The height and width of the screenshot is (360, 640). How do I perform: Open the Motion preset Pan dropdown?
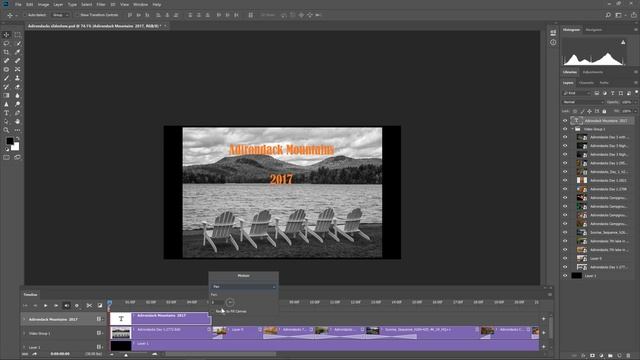click(x=244, y=287)
